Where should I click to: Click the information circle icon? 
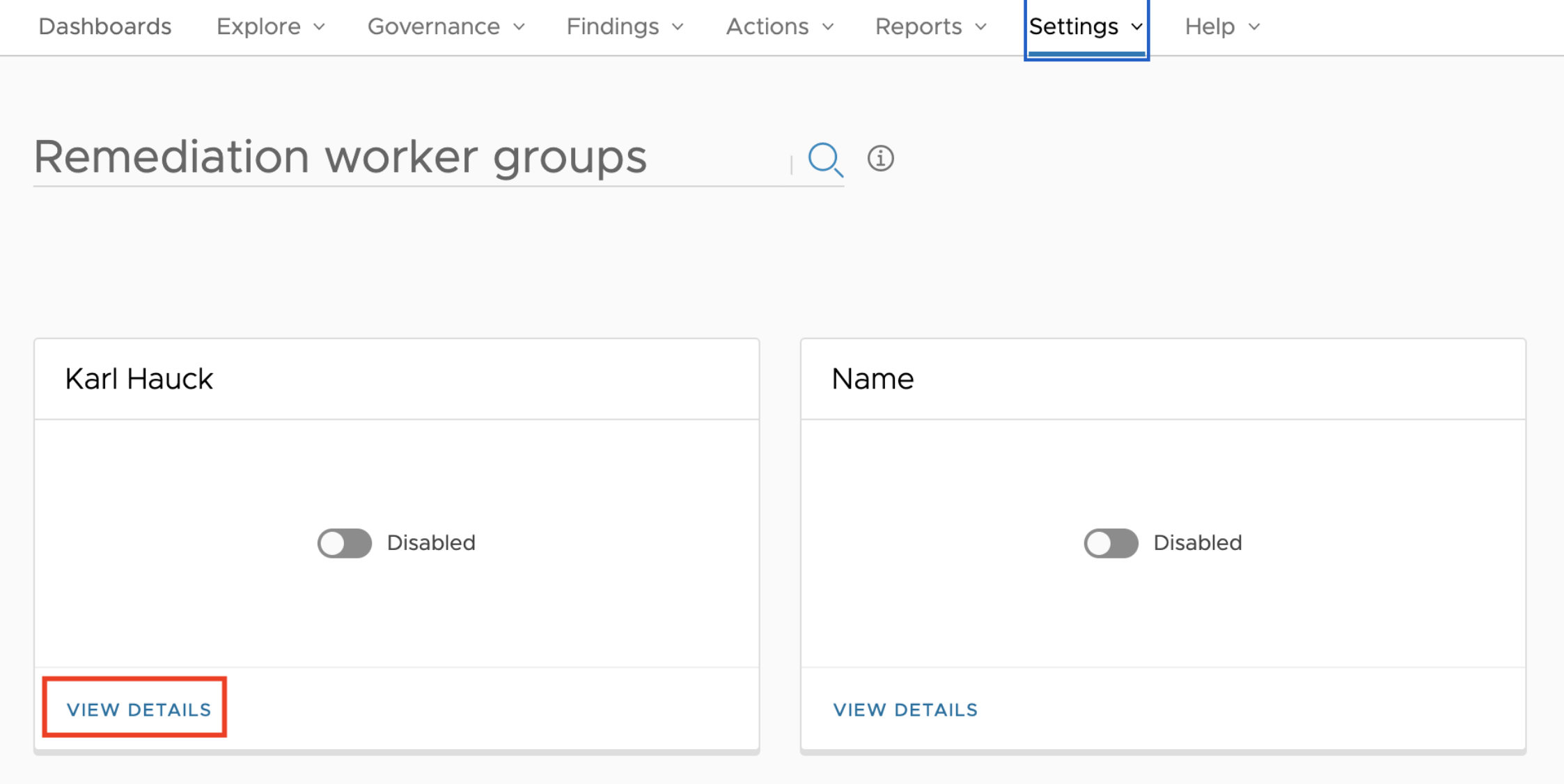coord(880,159)
